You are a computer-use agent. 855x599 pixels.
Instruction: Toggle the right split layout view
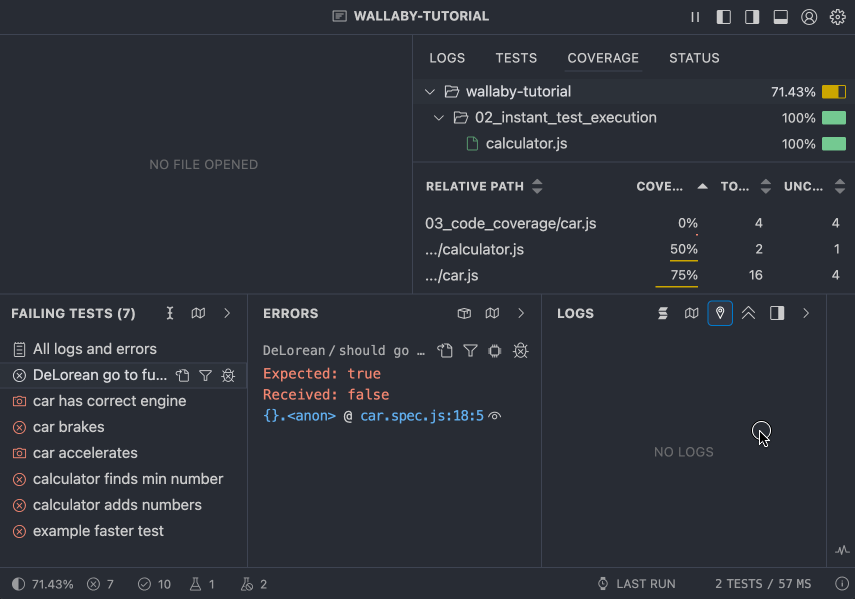click(x=751, y=16)
